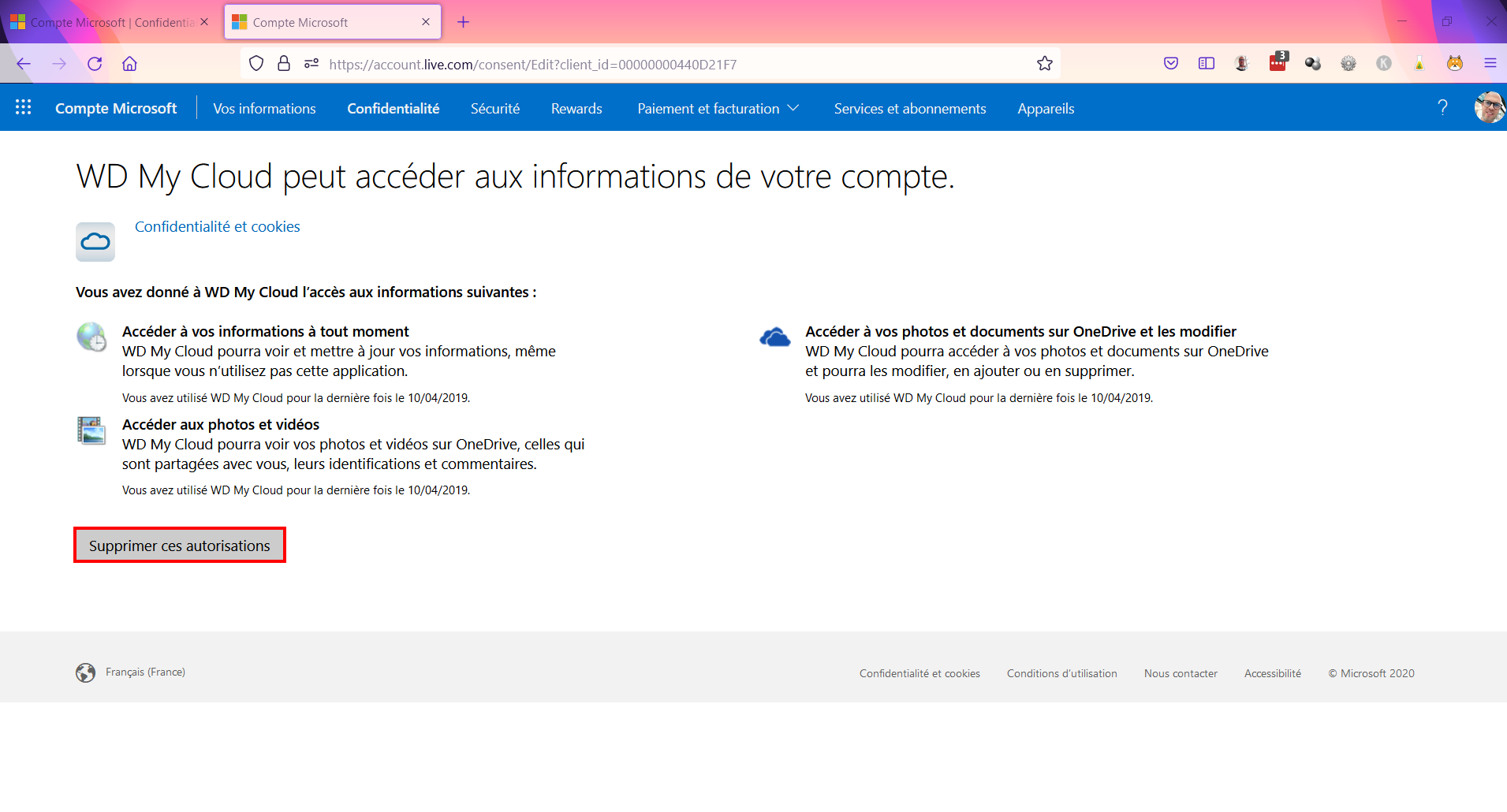Open the Microsoft help question mark
This screenshot has width=1507, height=812.
click(x=1442, y=107)
